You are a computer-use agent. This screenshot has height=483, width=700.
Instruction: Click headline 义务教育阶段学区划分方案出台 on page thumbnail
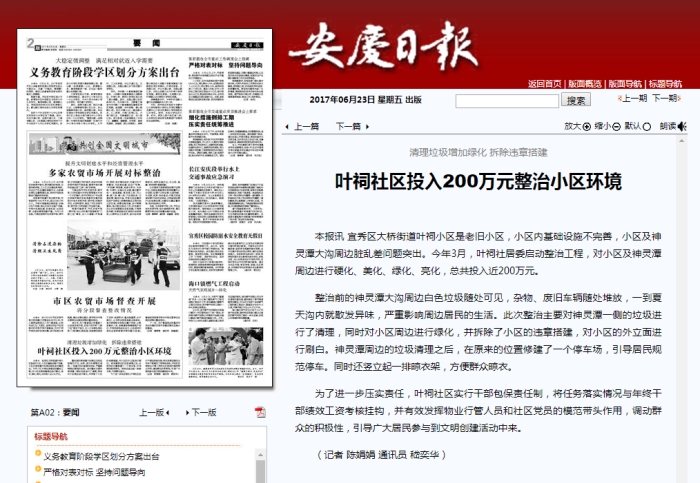point(104,72)
